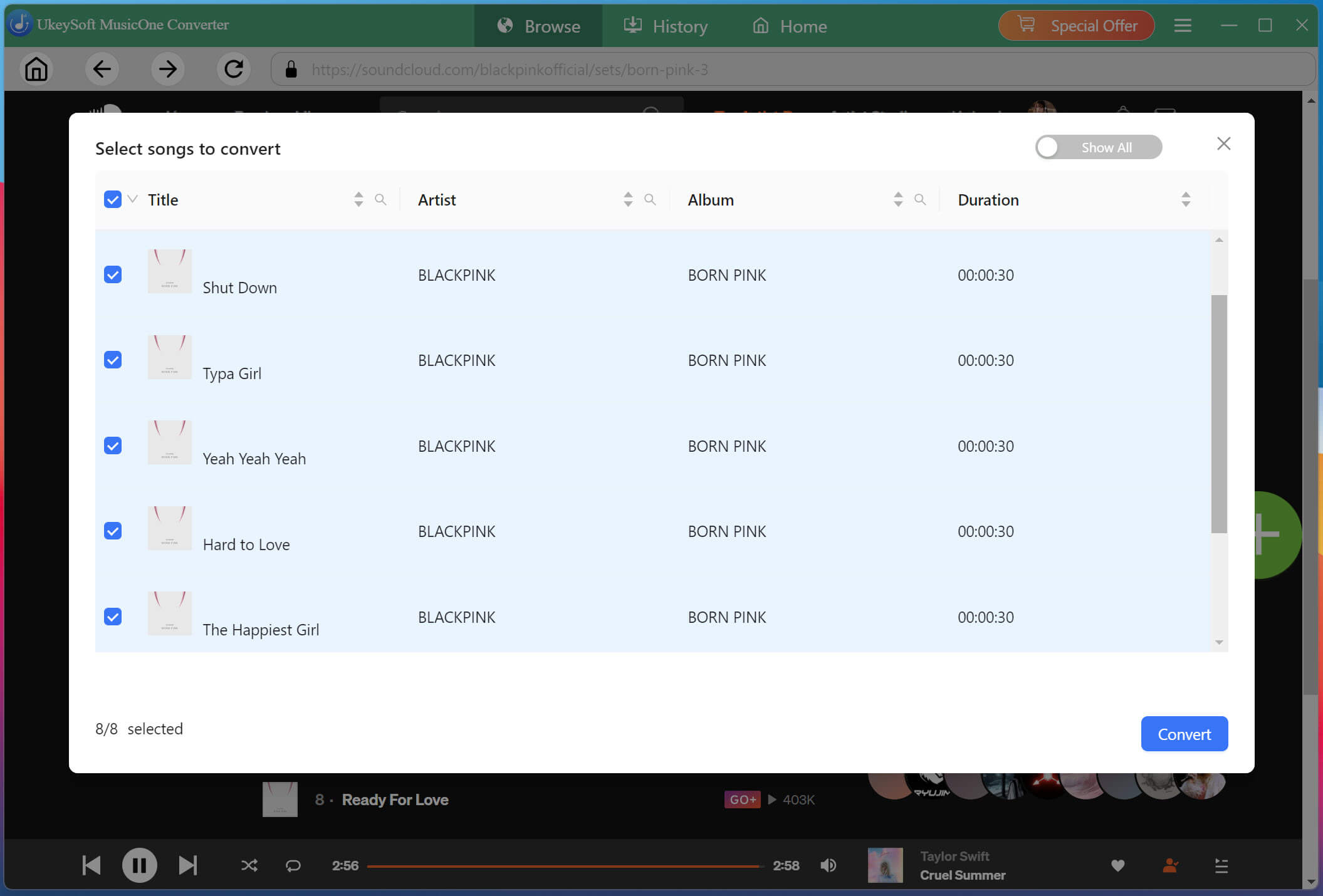Switch to the Browse tab

(538, 26)
